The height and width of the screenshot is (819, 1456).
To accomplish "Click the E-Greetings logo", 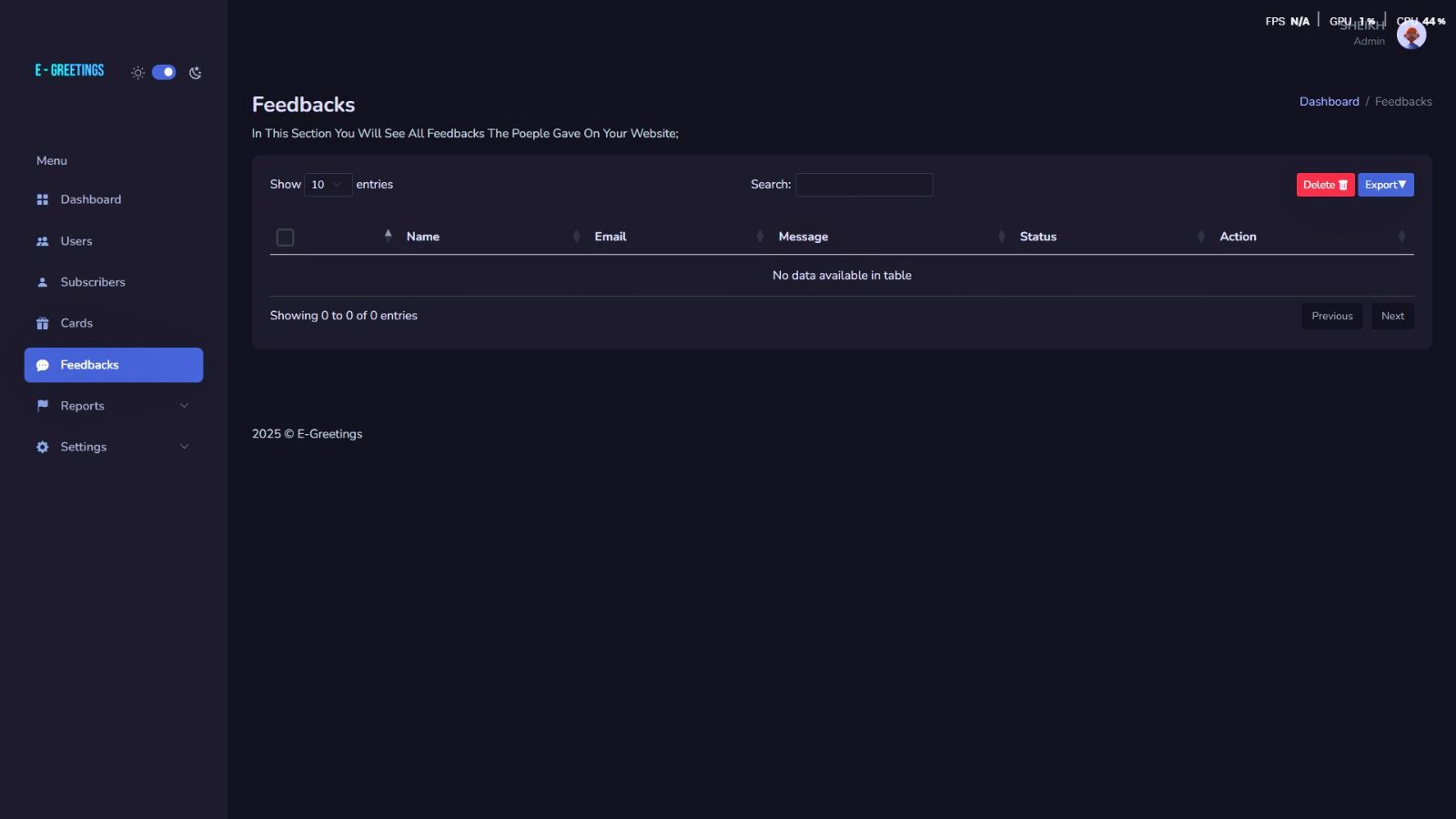I will [x=69, y=70].
